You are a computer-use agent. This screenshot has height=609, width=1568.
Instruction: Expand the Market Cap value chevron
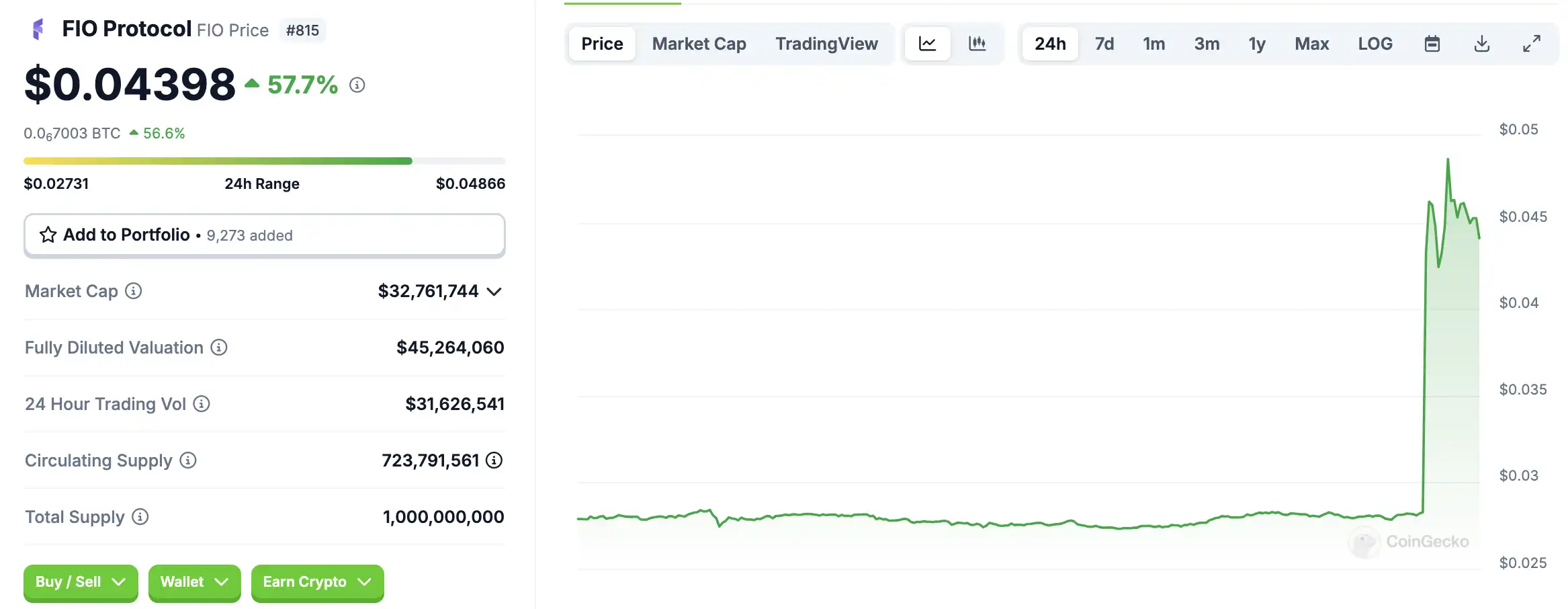(494, 292)
